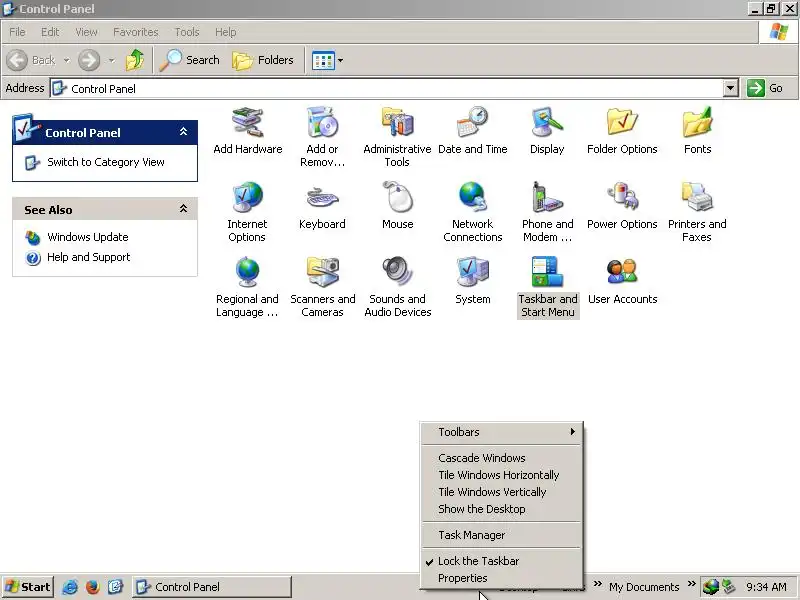
Task: Open the Edit menu
Action: tap(50, 32)
